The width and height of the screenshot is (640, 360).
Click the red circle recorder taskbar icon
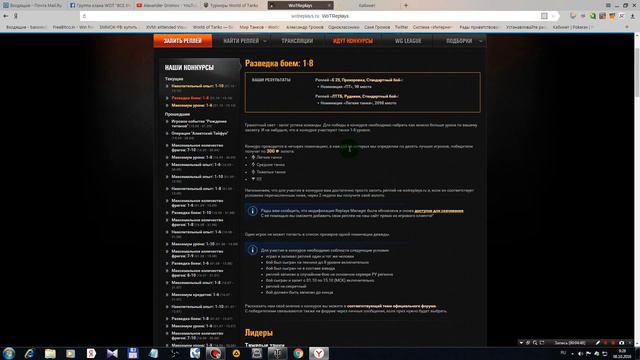(x=216, y=353)
